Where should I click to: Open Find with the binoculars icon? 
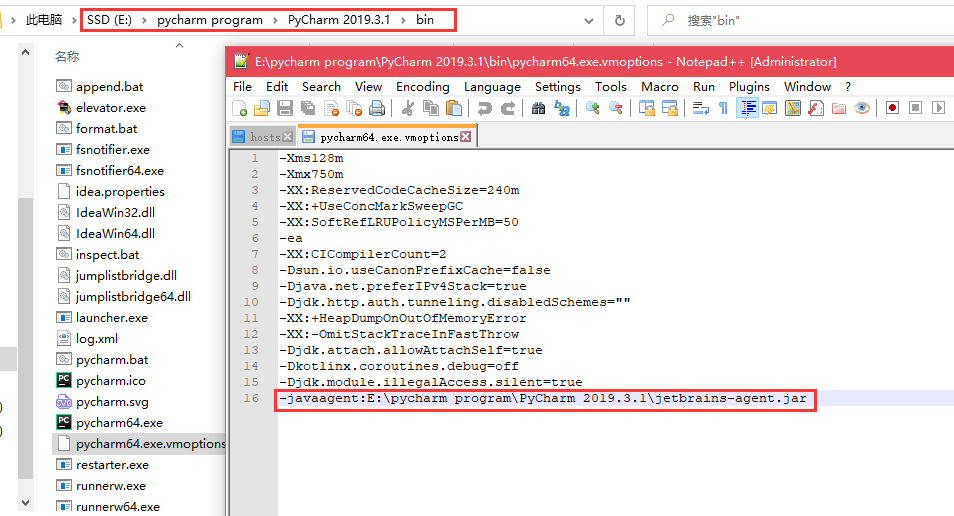pyautogui.click(x=538, y=108)
